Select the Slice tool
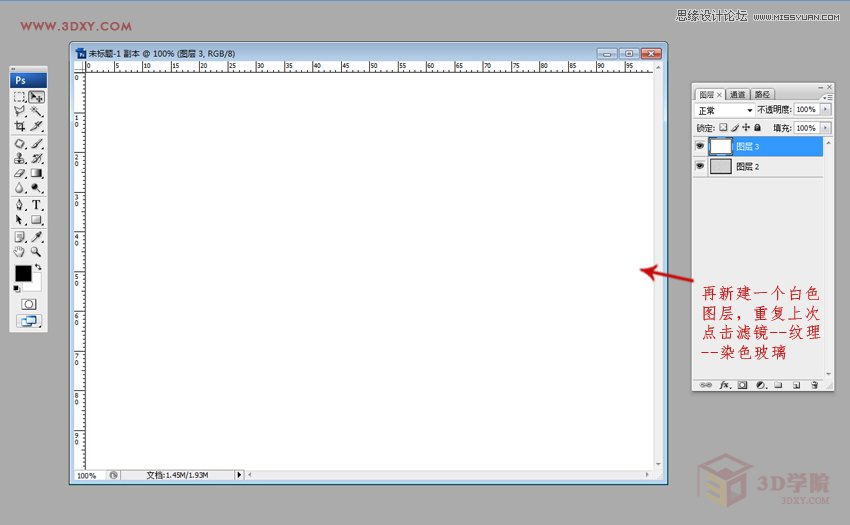Viewport: 850px width, 525px height. click(x=36, y=126)
